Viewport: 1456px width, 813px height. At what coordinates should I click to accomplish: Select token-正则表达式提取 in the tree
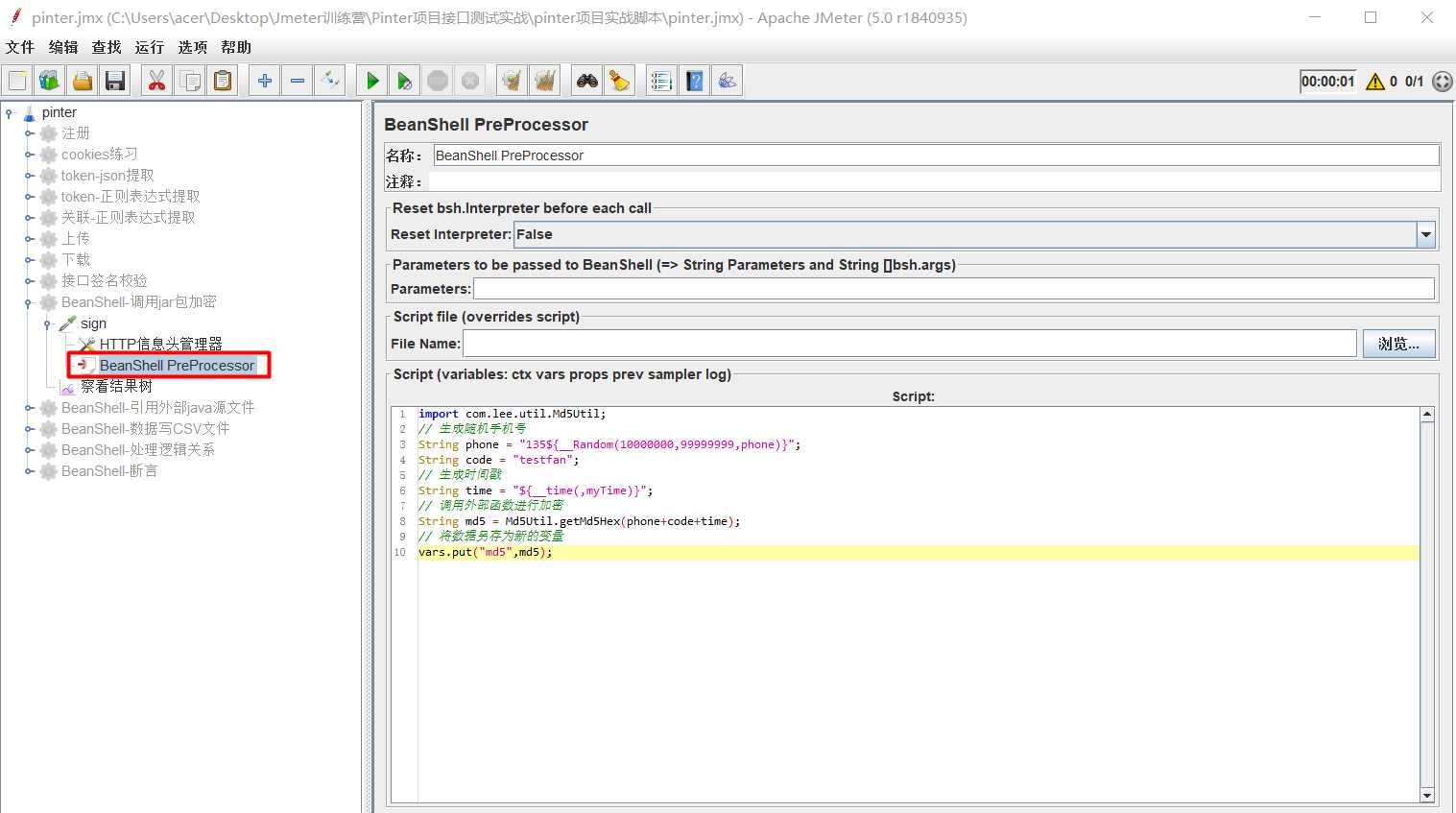[x=131, y=197]
